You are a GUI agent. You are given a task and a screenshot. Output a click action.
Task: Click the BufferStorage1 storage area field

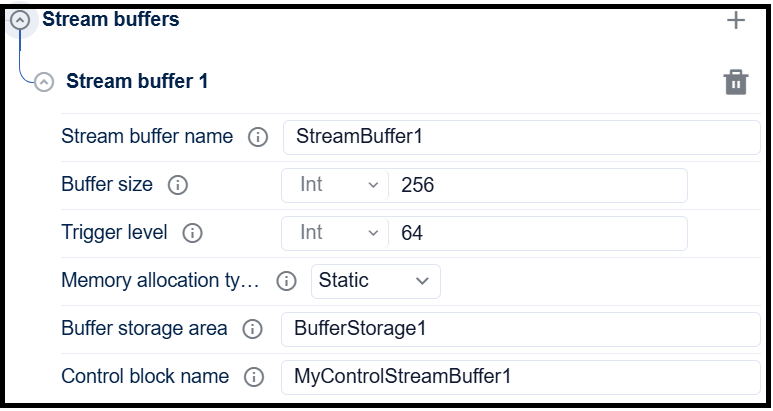520,329
